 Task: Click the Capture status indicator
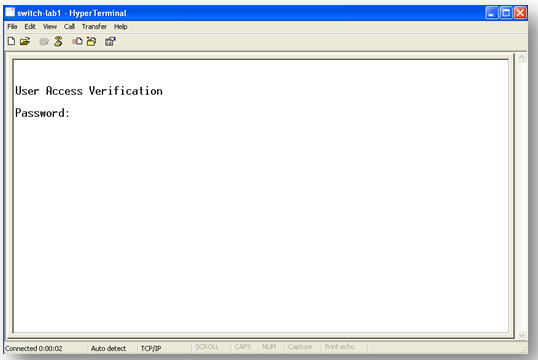click(x=300, y=347)
